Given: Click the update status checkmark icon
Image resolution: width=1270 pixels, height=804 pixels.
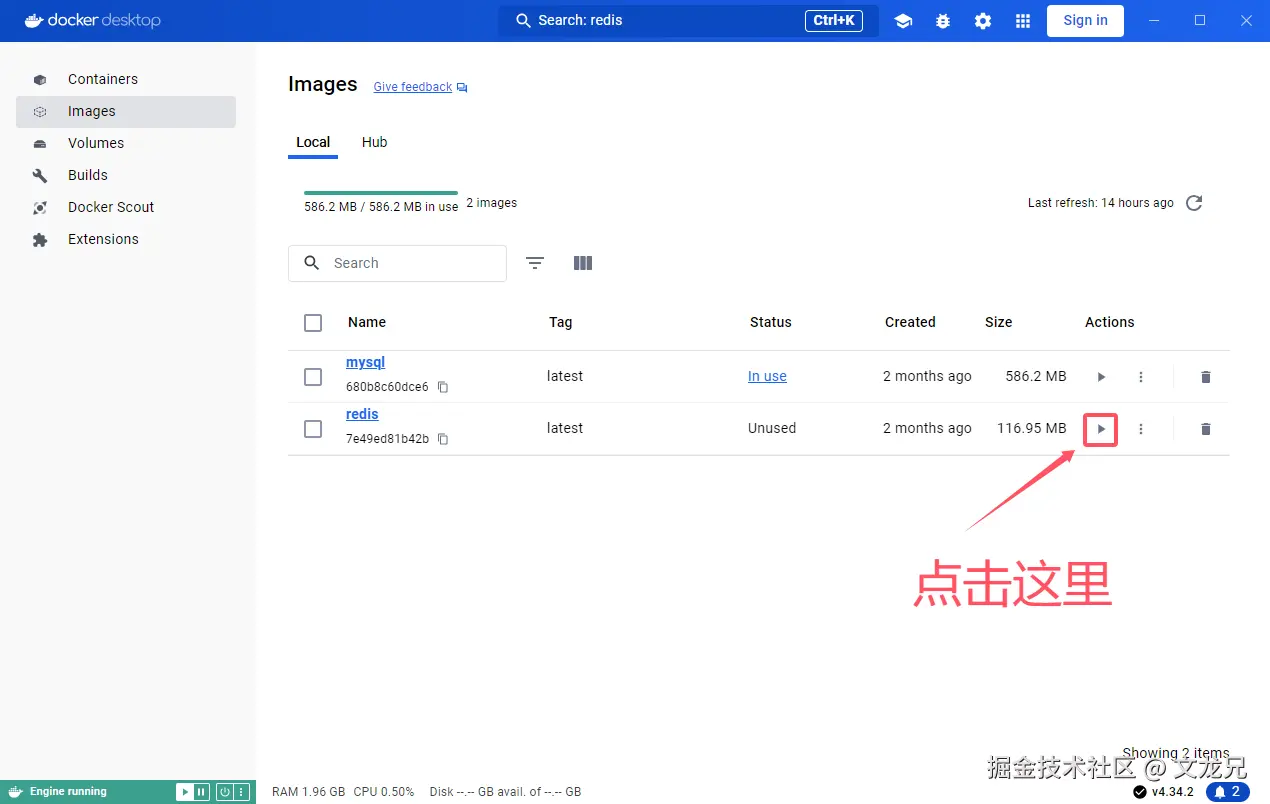Looking at the screenshot, I should [x=1140, y=792].
